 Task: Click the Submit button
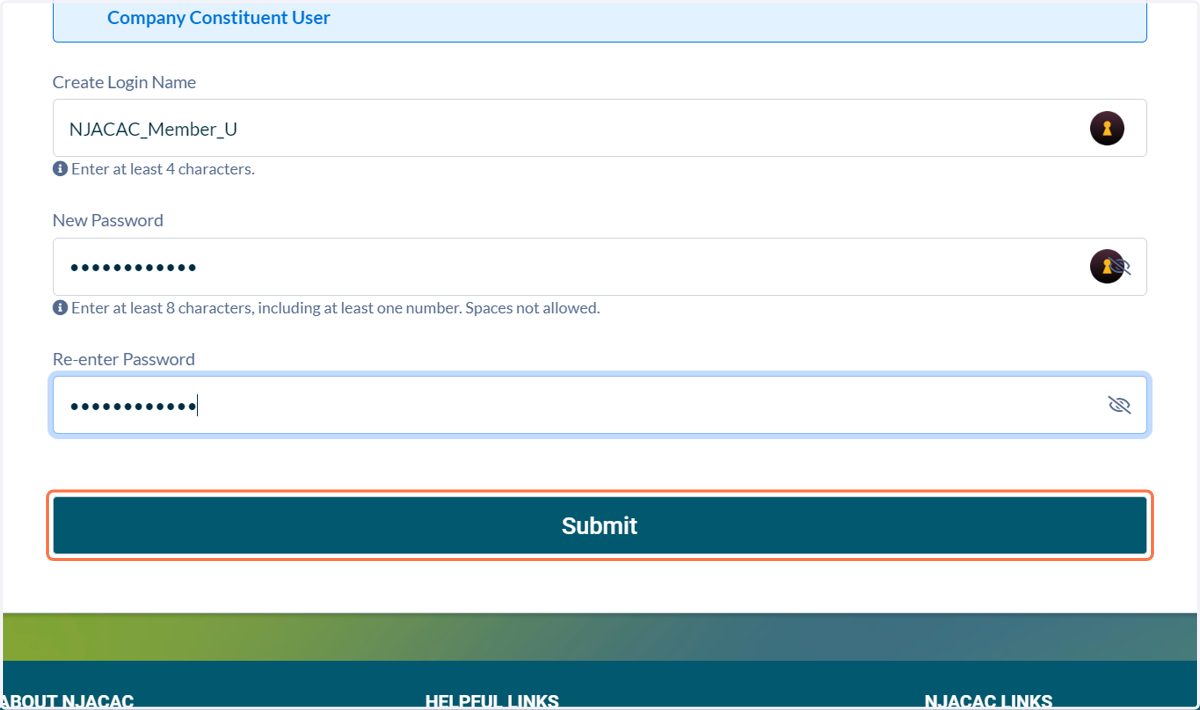(599, 525)
